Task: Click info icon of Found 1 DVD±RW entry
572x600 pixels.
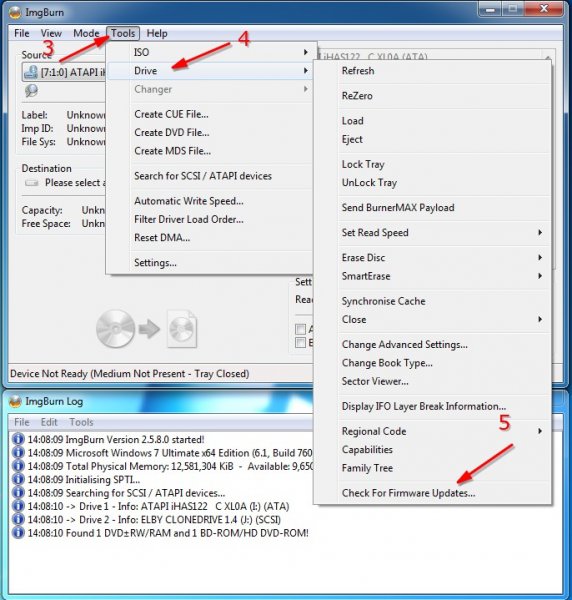Action: pyautogui.click(x=18, y=533)
